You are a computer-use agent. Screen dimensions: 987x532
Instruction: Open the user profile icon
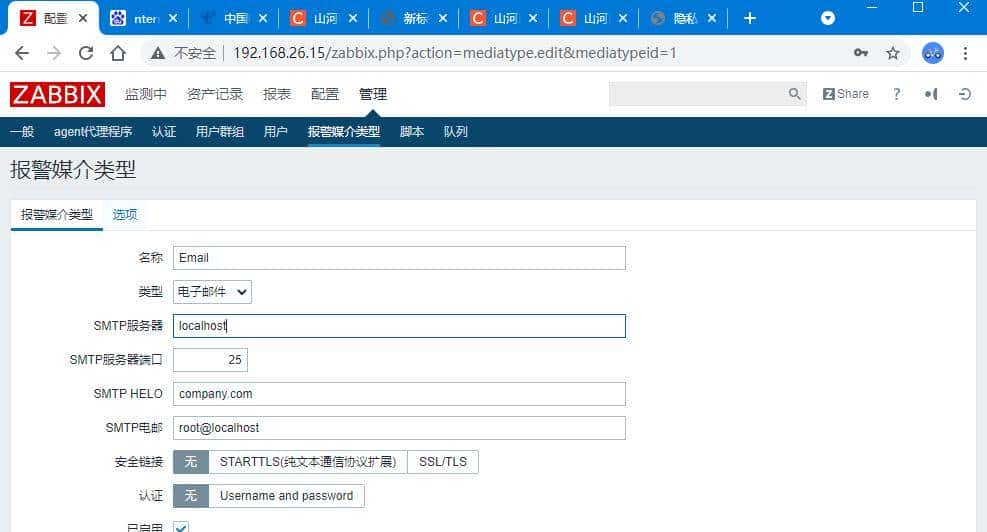point(931,94)
